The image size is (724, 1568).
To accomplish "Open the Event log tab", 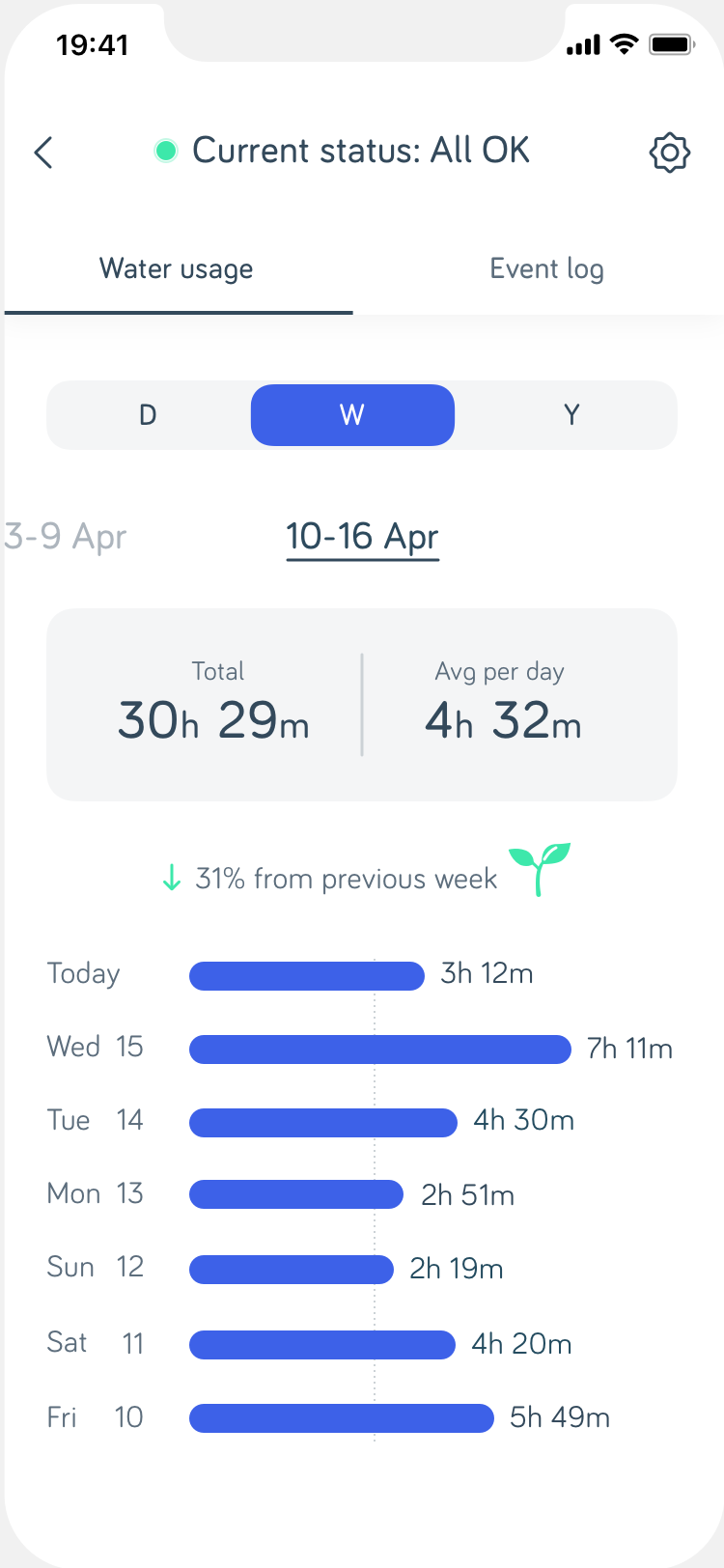I will click(x=546, y=268).
